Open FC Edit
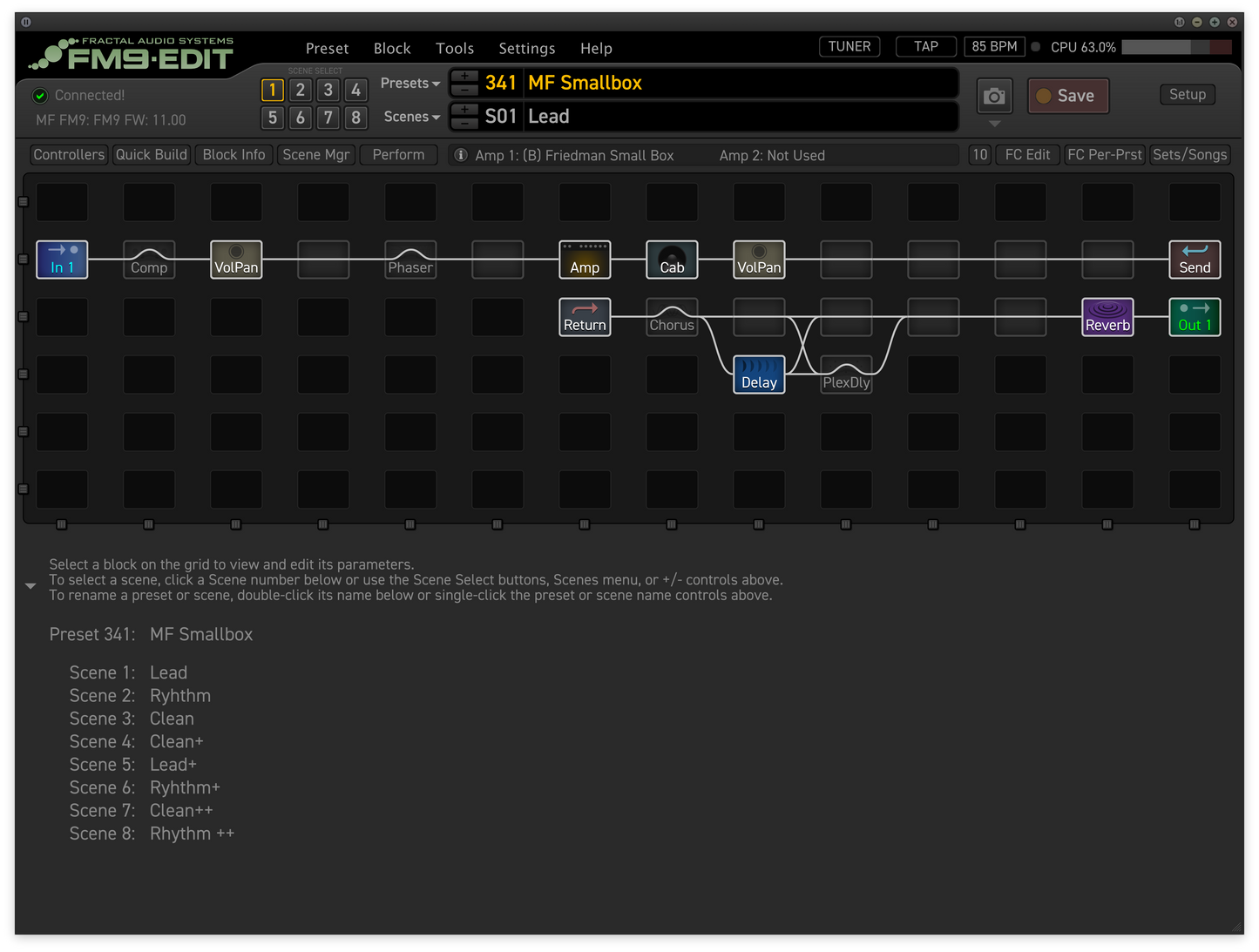Screen dimensions: 1259x952 pyautogui.click(x=1028, y=155)
